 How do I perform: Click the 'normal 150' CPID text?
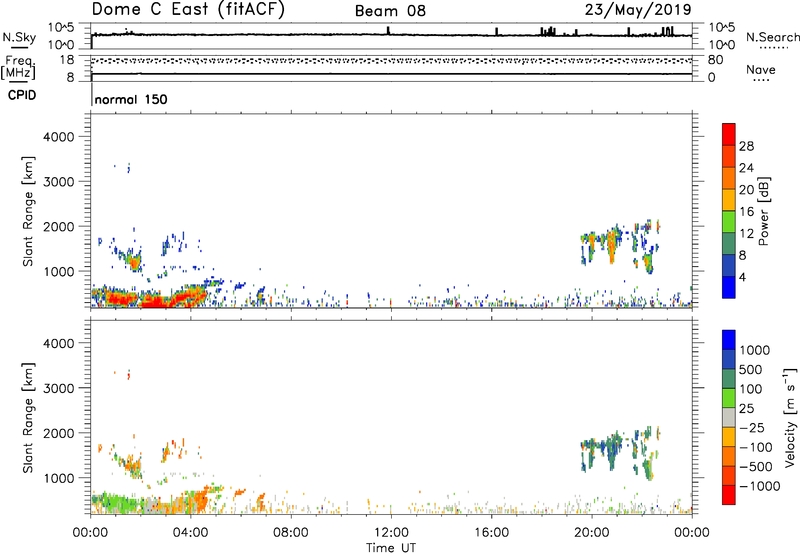[131, 99]
